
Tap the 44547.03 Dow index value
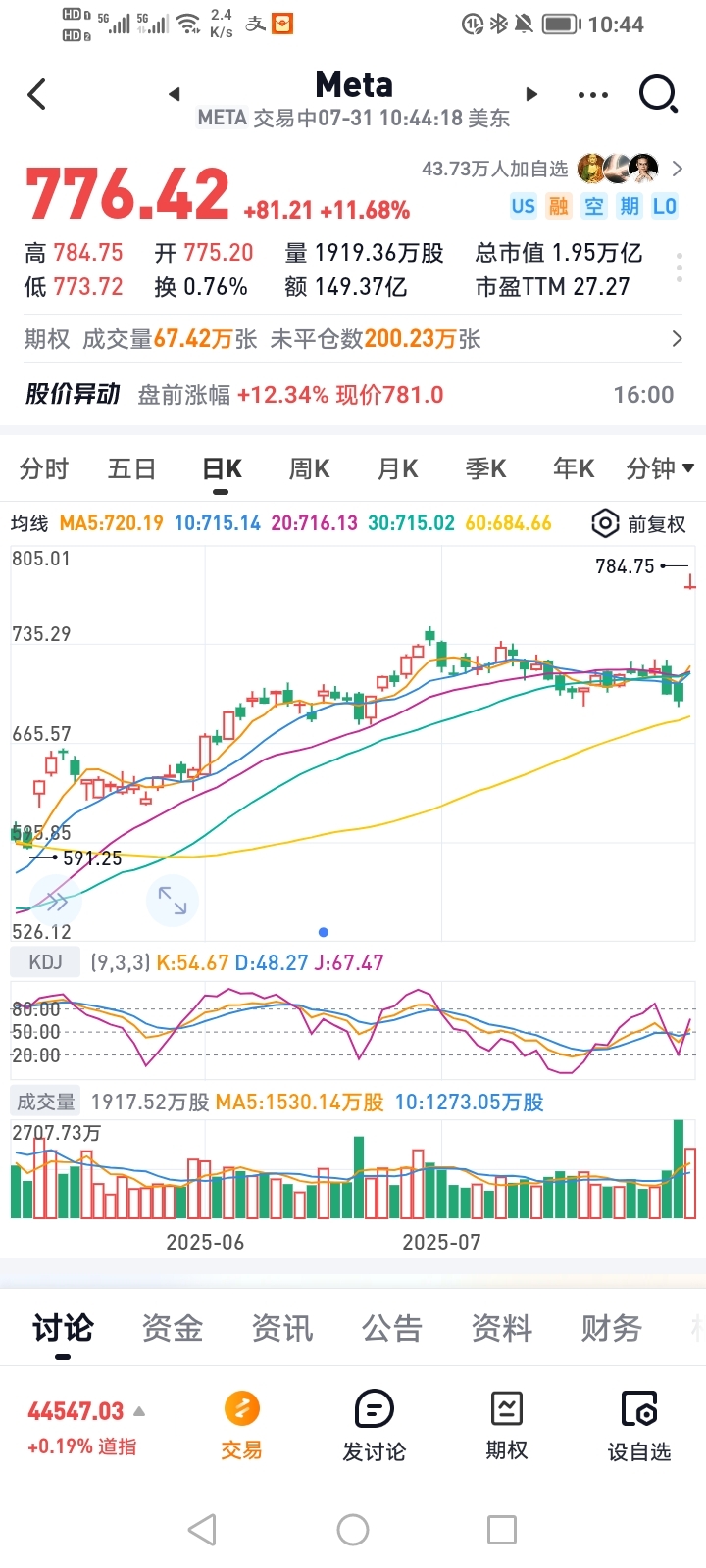click(x=76, y=1411)
